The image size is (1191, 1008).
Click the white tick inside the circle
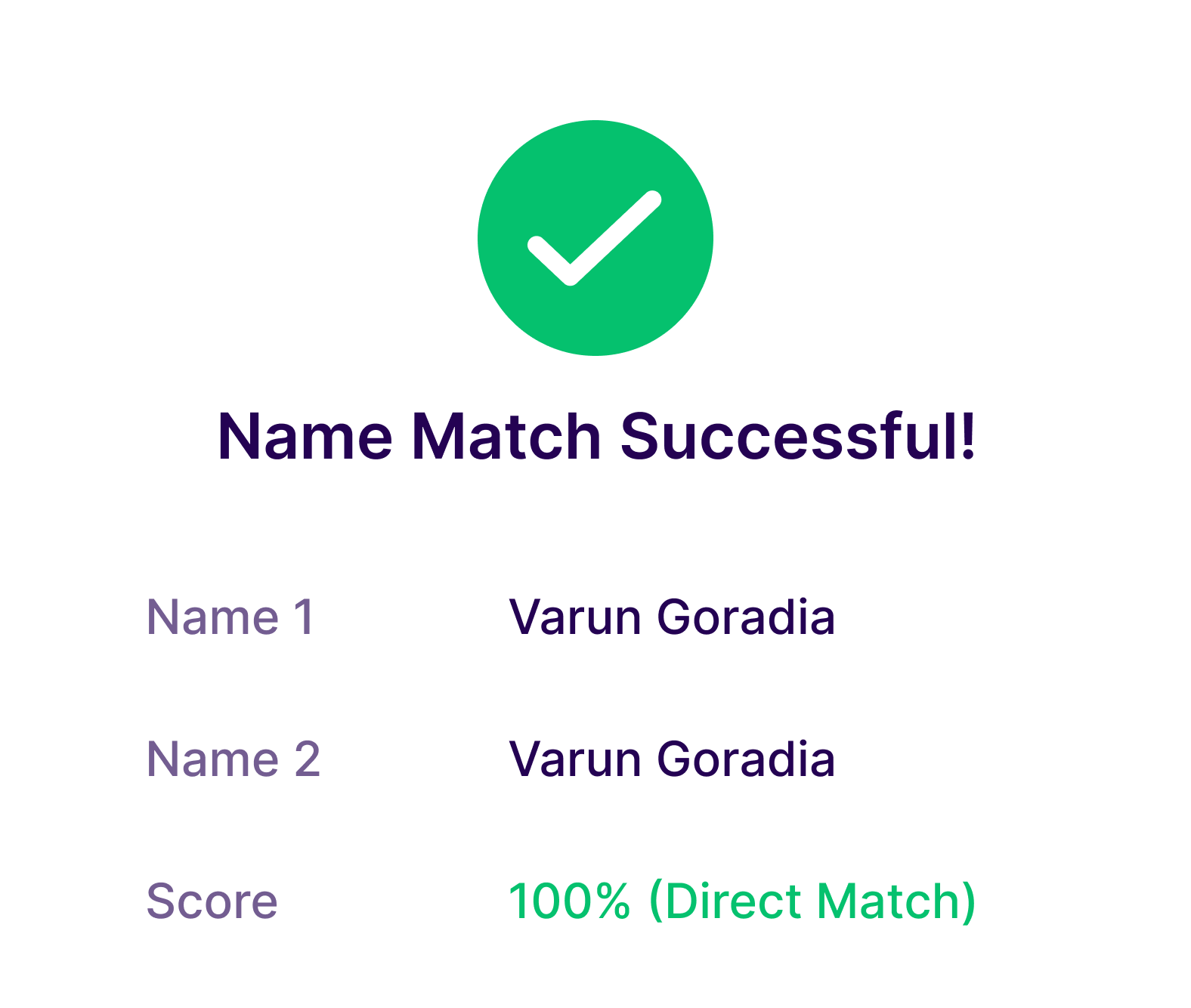pos(594,239)
